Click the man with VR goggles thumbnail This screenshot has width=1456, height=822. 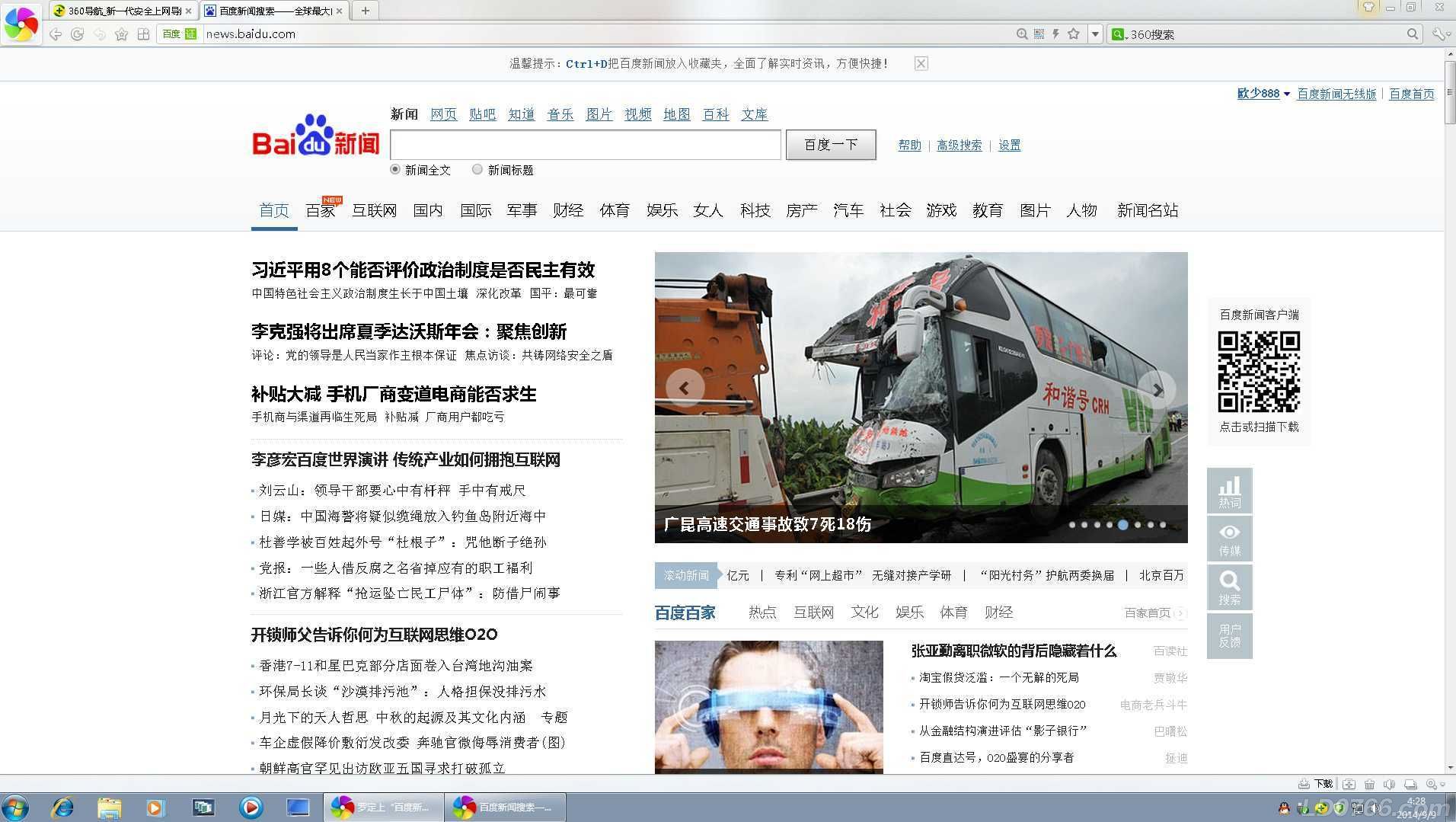768,707
